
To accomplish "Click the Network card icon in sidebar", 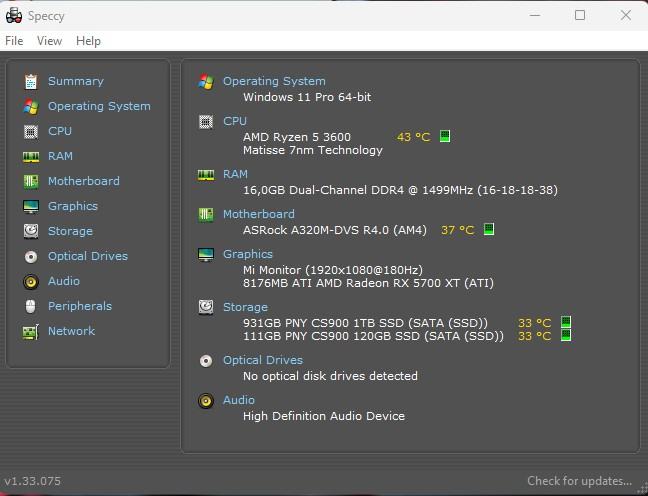I will 31,331.
